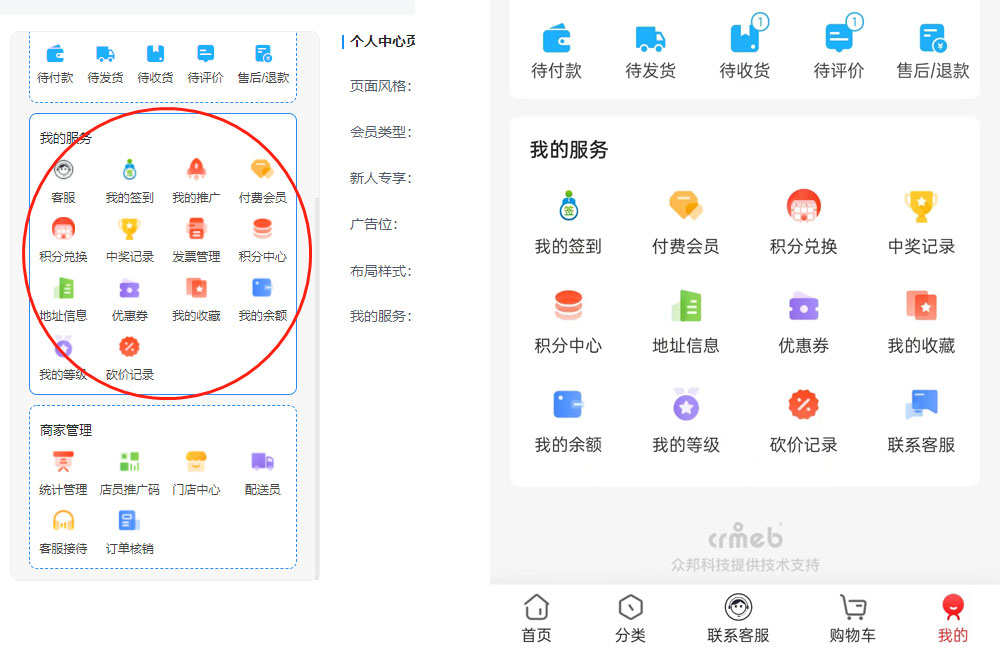
Task: Tap 砍价记录 icon in the mobile preview
Action: [x=804, y=404]
